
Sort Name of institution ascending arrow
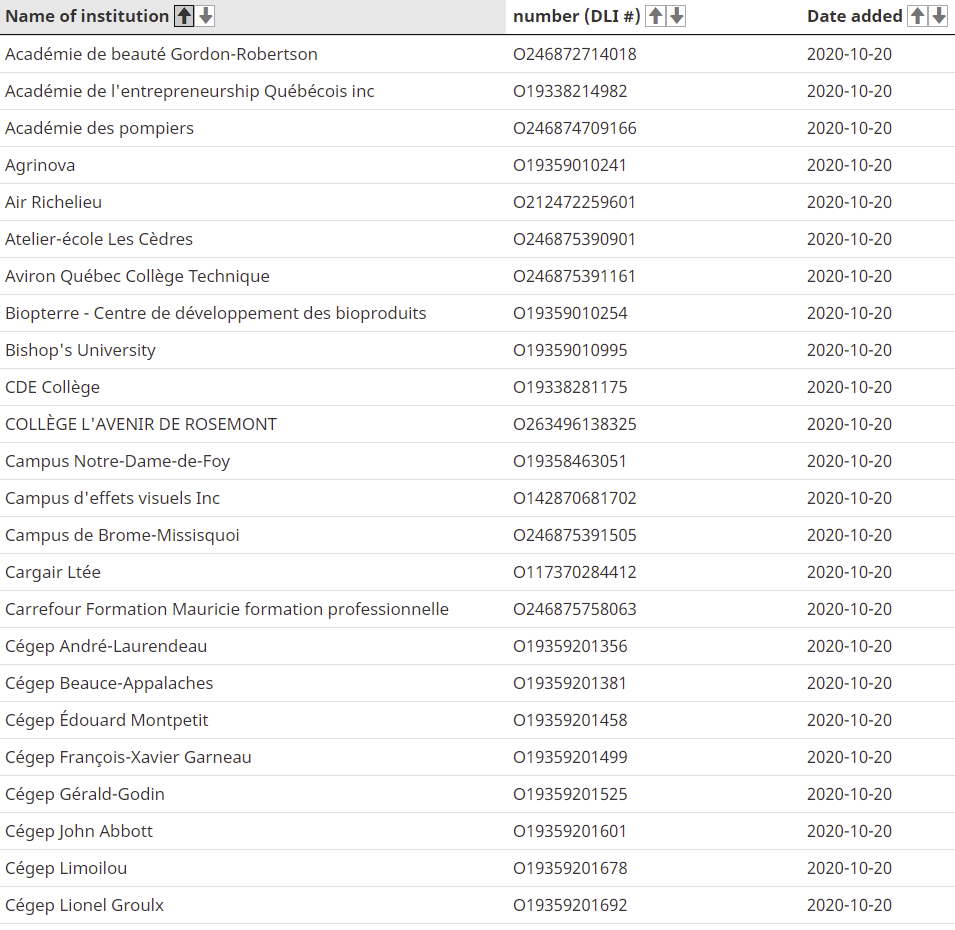click(184, 16)
